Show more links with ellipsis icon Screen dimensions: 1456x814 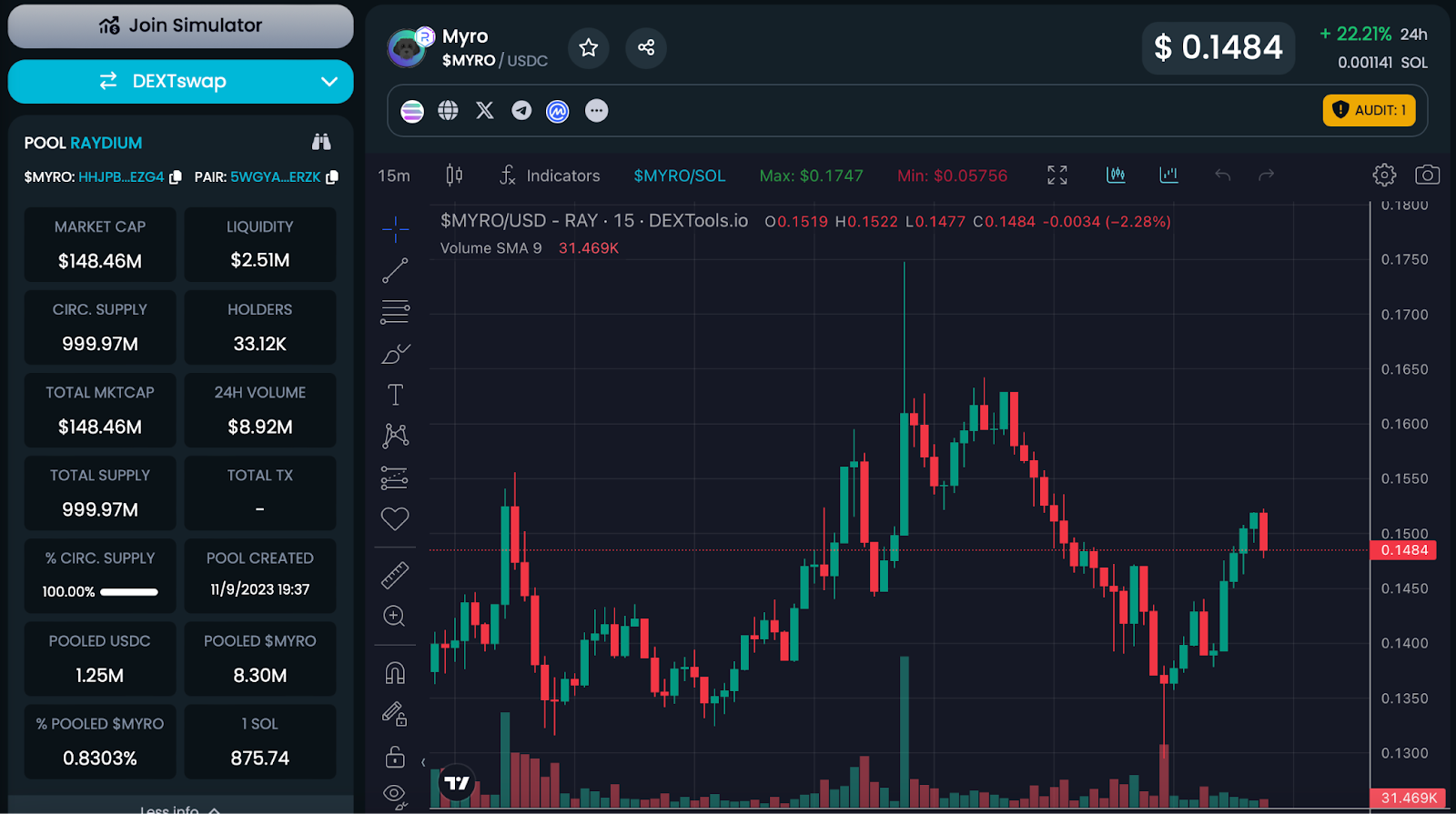[x=596, y=111]
